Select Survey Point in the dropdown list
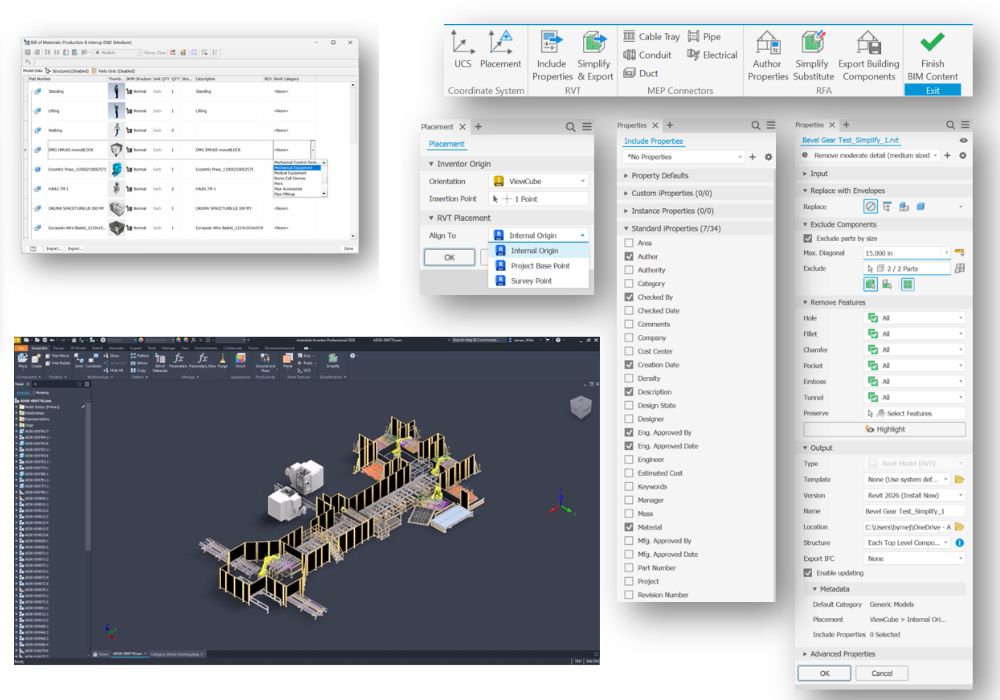1000x700 pixels. (530, 281)
